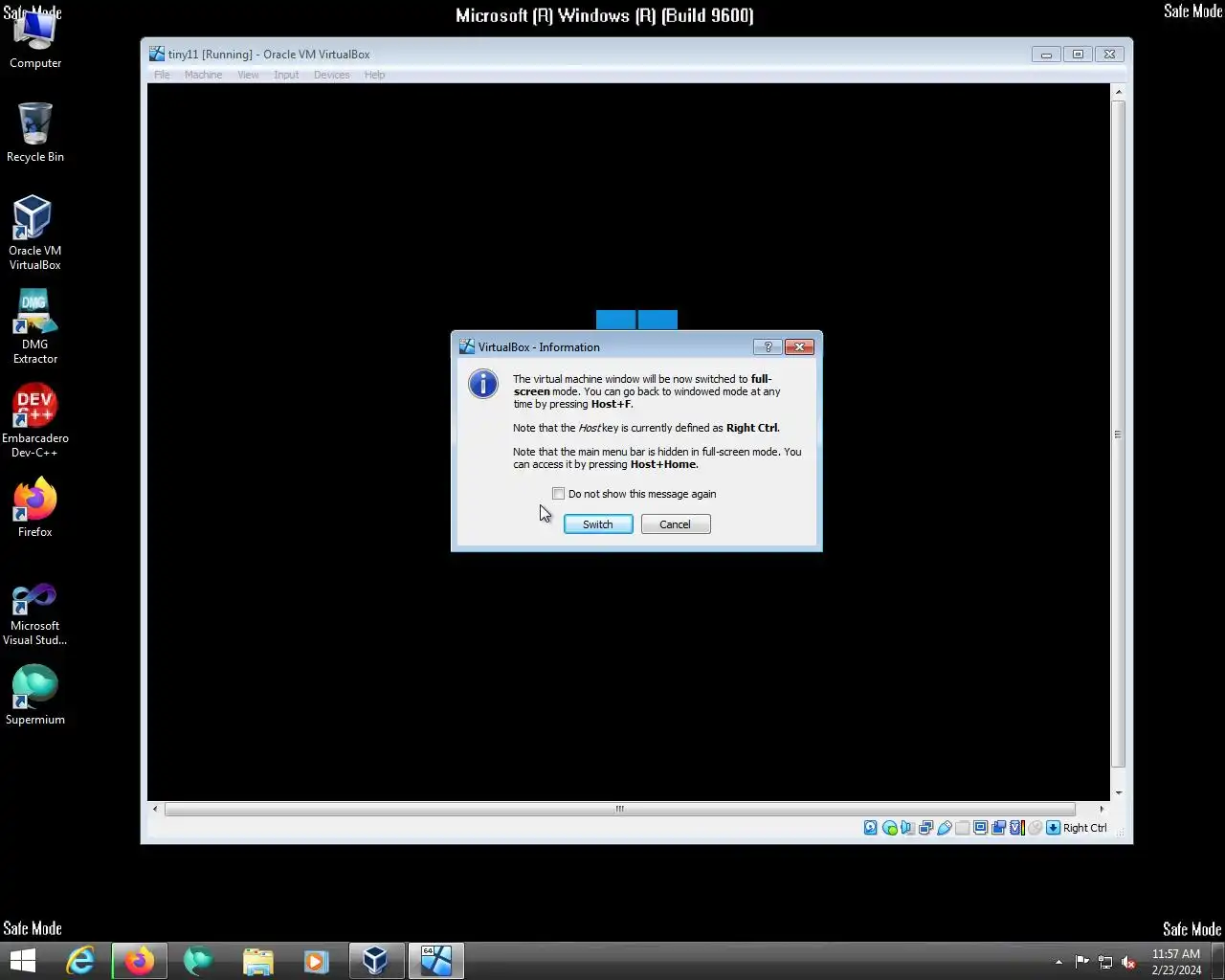Open the Windows Start button
1225x980 pixels.
click(x=22, y=960)
